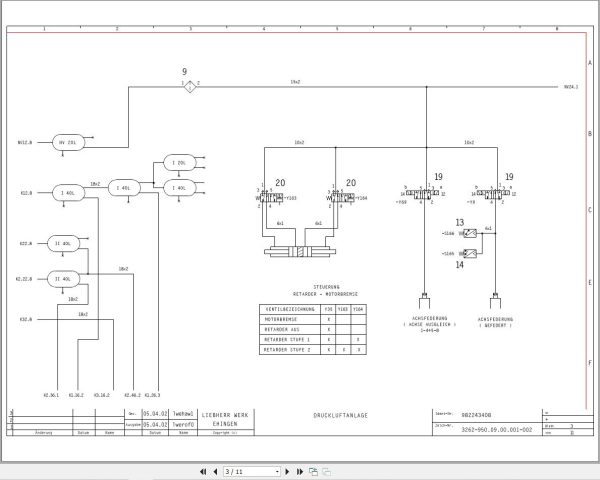Click the 'RETARDER AUS' table row label
The height and width of the screenshot is (480, 600).
point(282,330)
